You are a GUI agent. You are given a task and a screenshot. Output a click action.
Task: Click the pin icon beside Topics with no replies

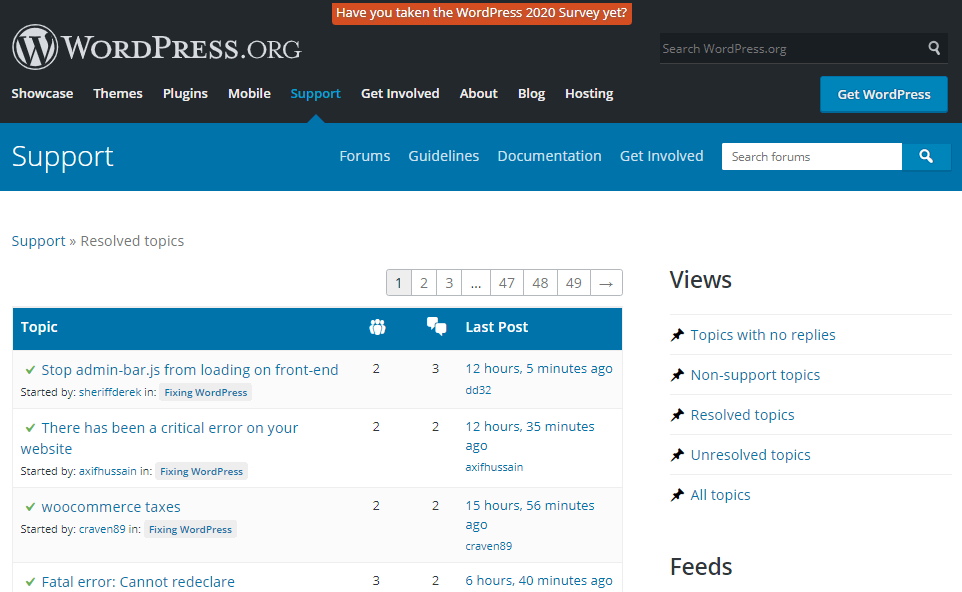(x=677, y=335)
